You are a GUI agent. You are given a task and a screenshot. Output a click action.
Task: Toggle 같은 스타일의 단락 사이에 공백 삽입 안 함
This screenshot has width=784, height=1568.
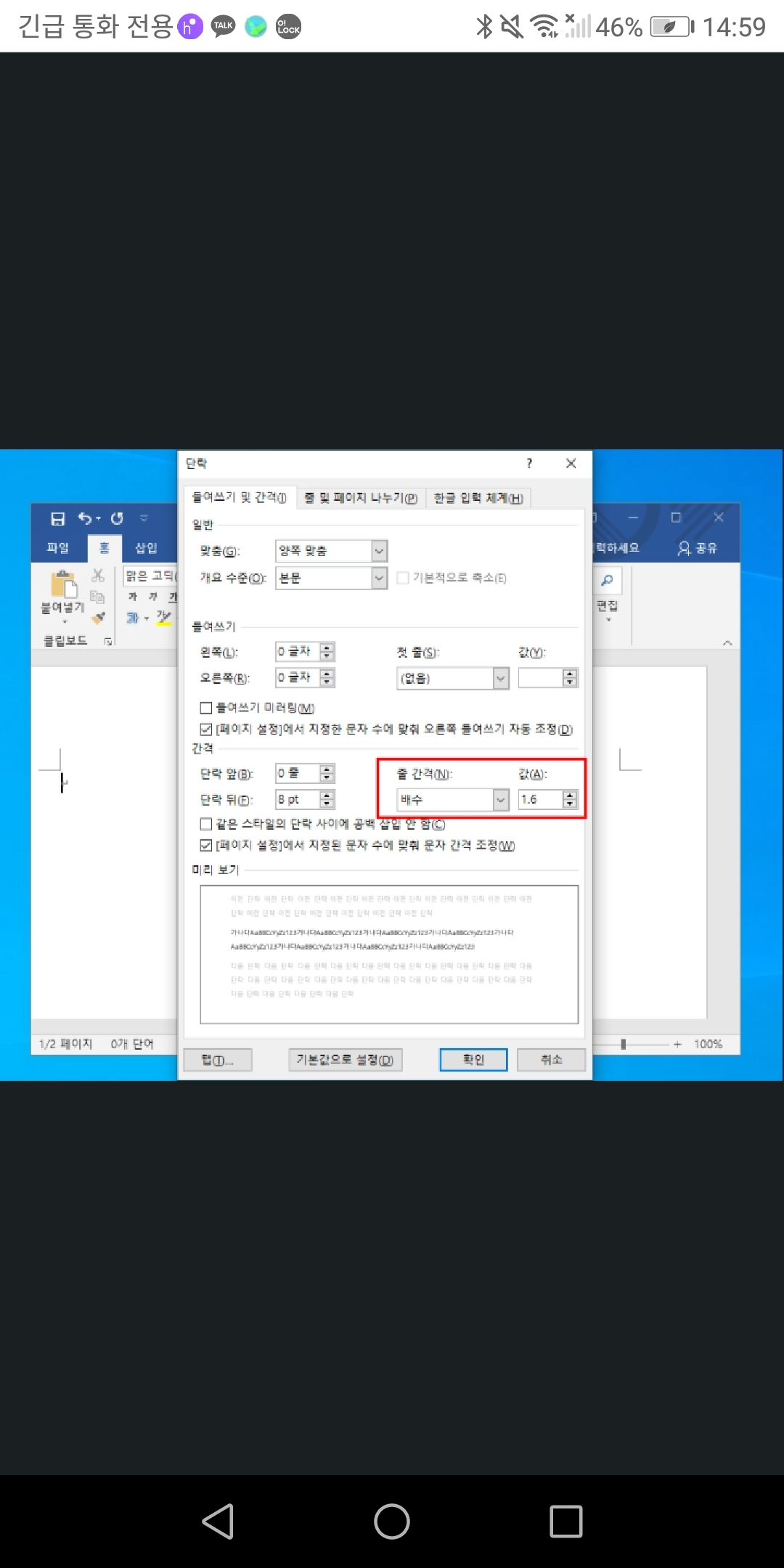206,824
